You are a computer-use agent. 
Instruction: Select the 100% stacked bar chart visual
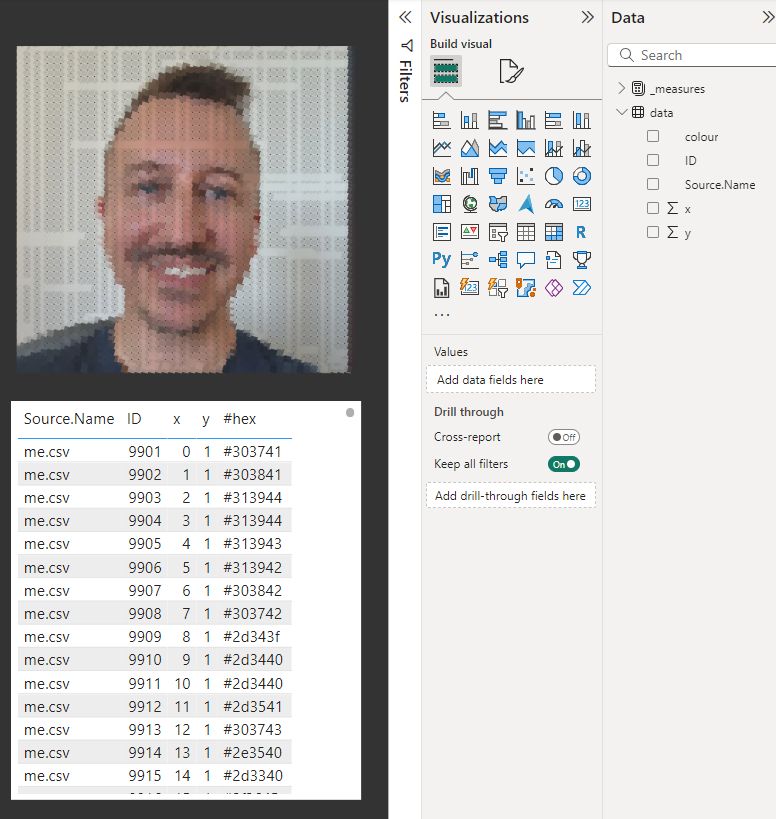click(x=554, y=121)
